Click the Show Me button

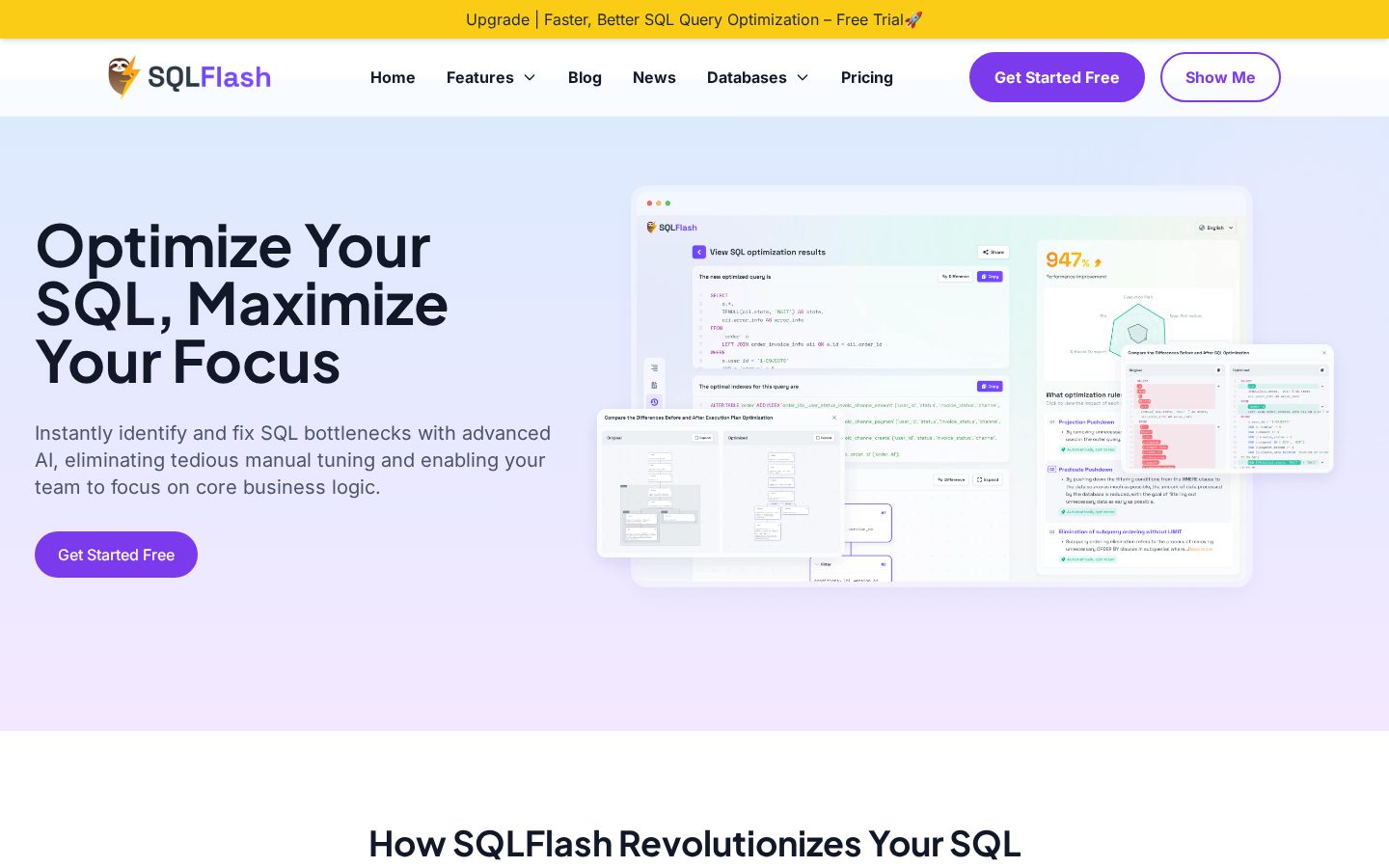(x=1220, y=77)
